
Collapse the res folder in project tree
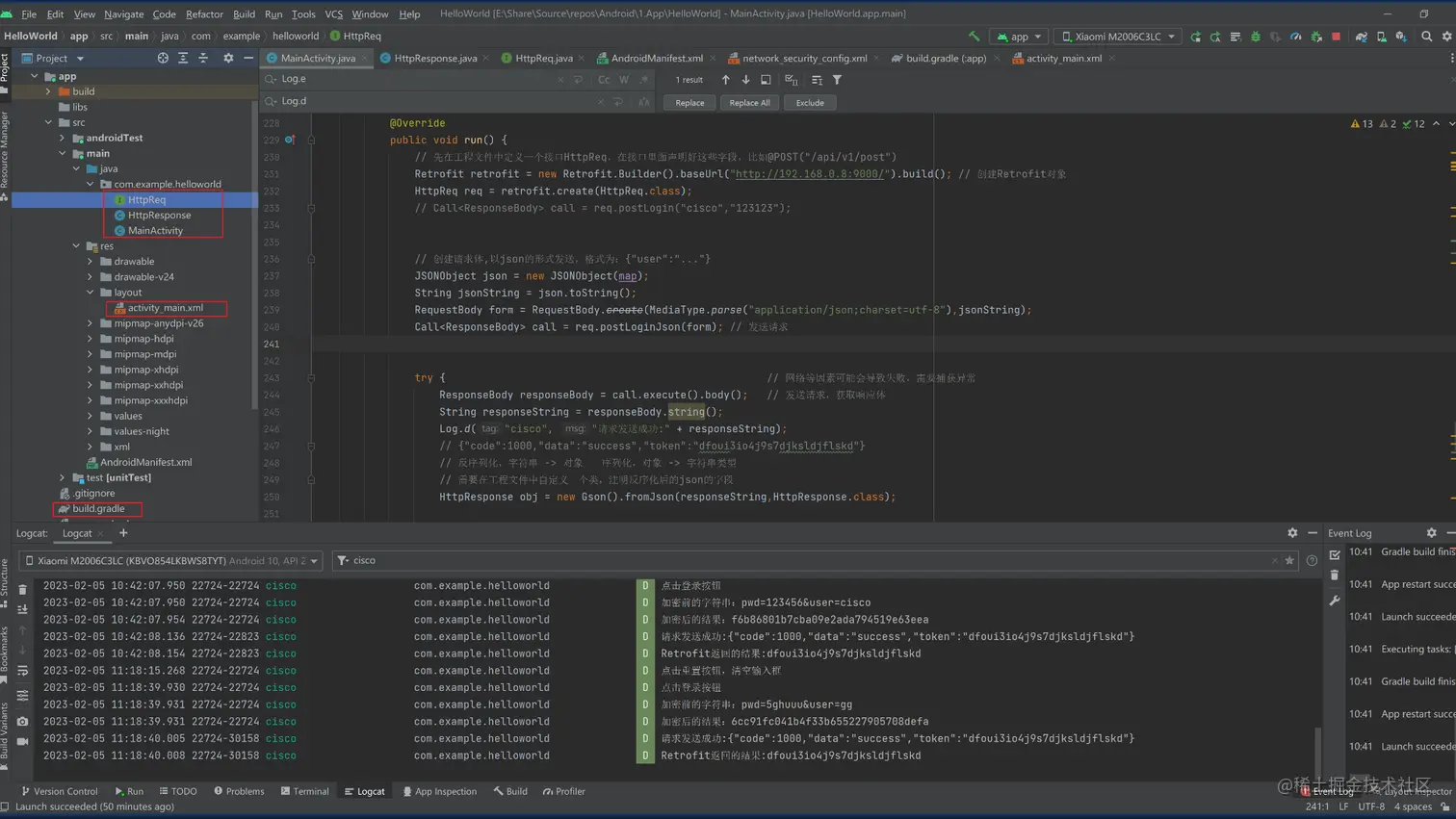[x=77, y=246]
